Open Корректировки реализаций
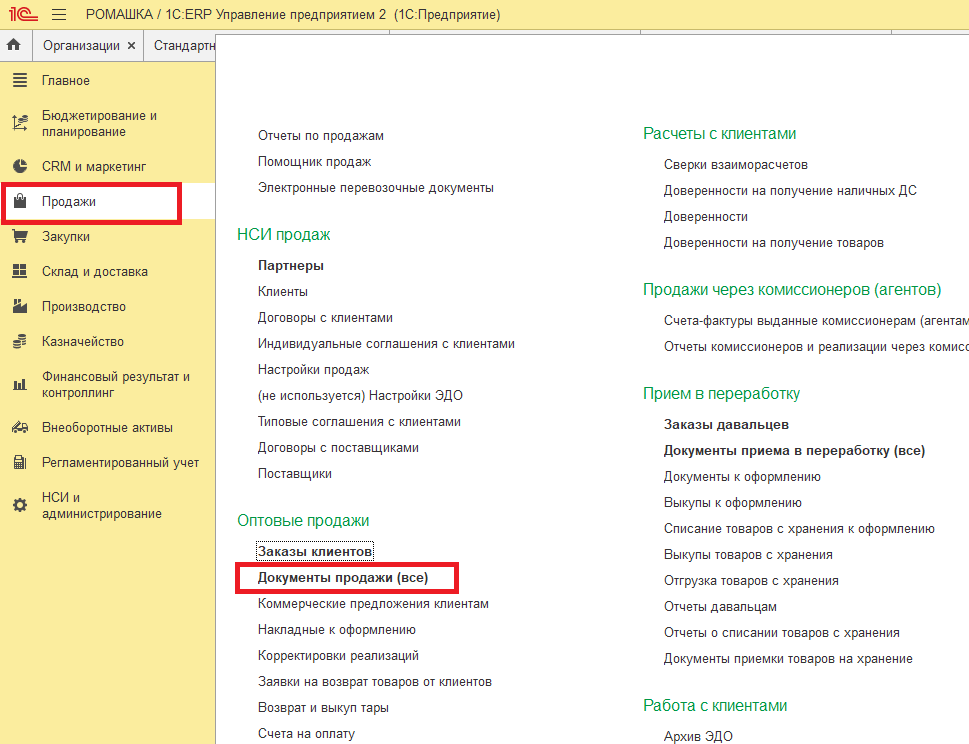 coord(338,656)
